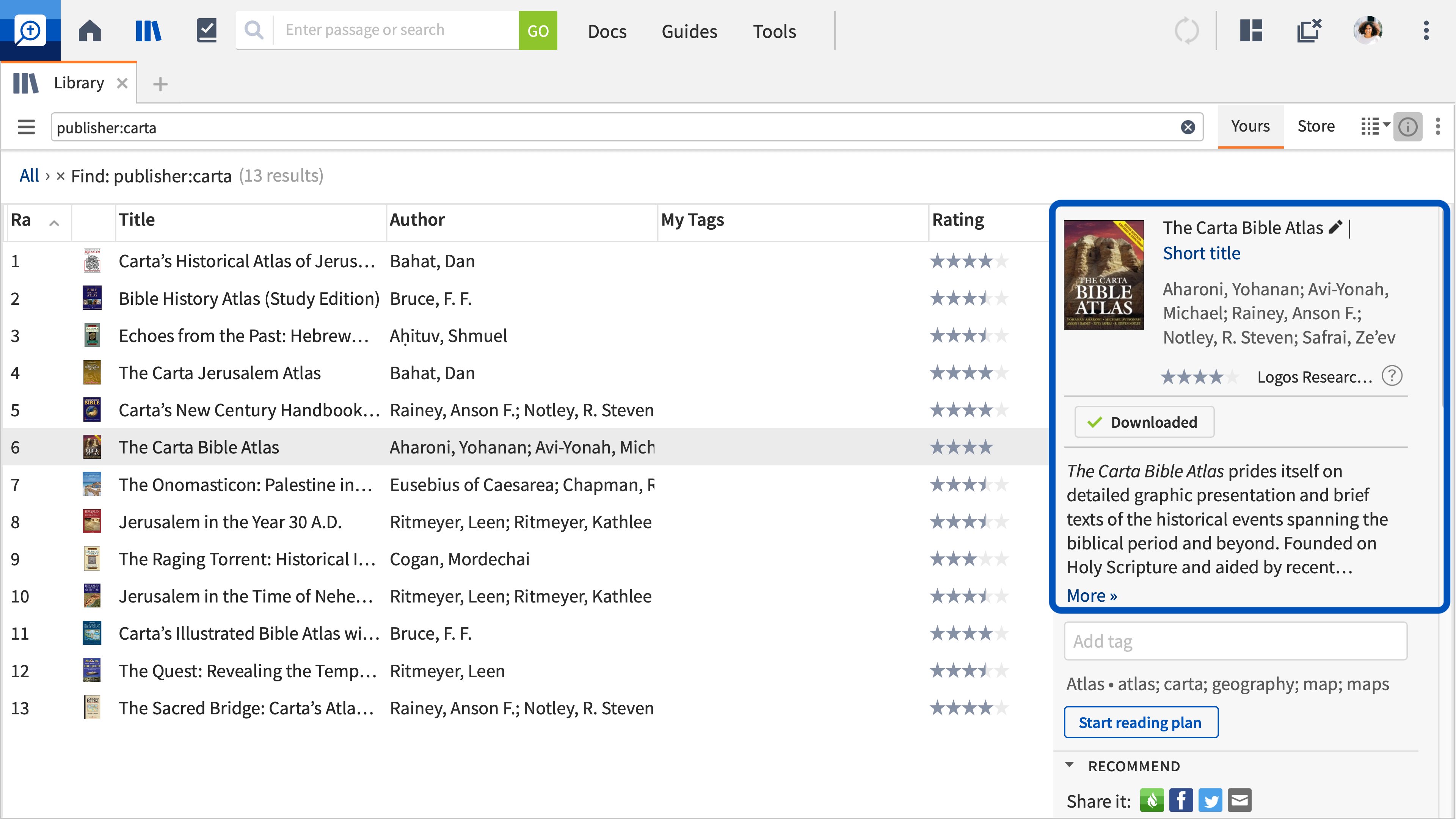Remove the Find: publisher:carta filter
This screenshot has height=819, width=1456.
click(x=61, y=176)
